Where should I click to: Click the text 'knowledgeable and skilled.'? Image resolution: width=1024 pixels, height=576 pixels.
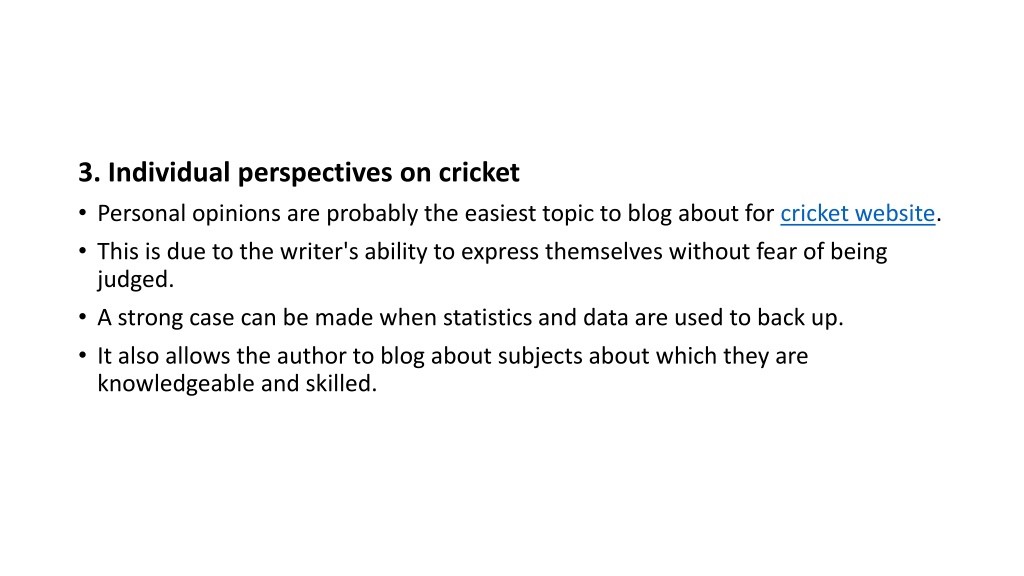[237, 383]
